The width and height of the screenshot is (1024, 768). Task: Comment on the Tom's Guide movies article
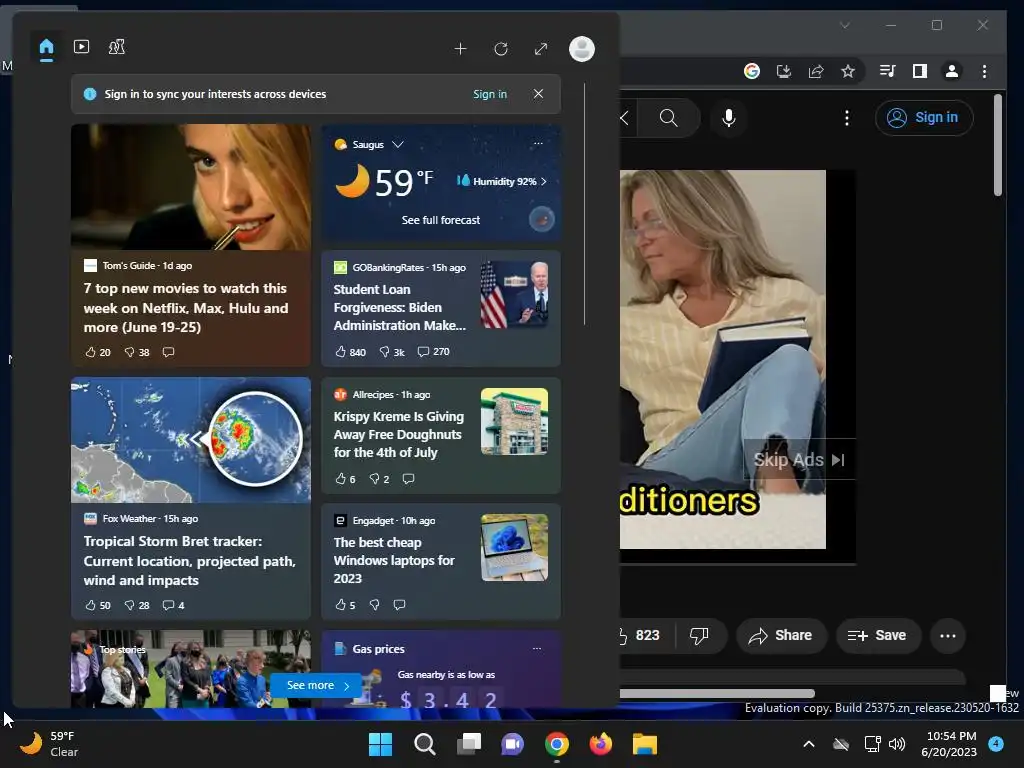point(168,352)
